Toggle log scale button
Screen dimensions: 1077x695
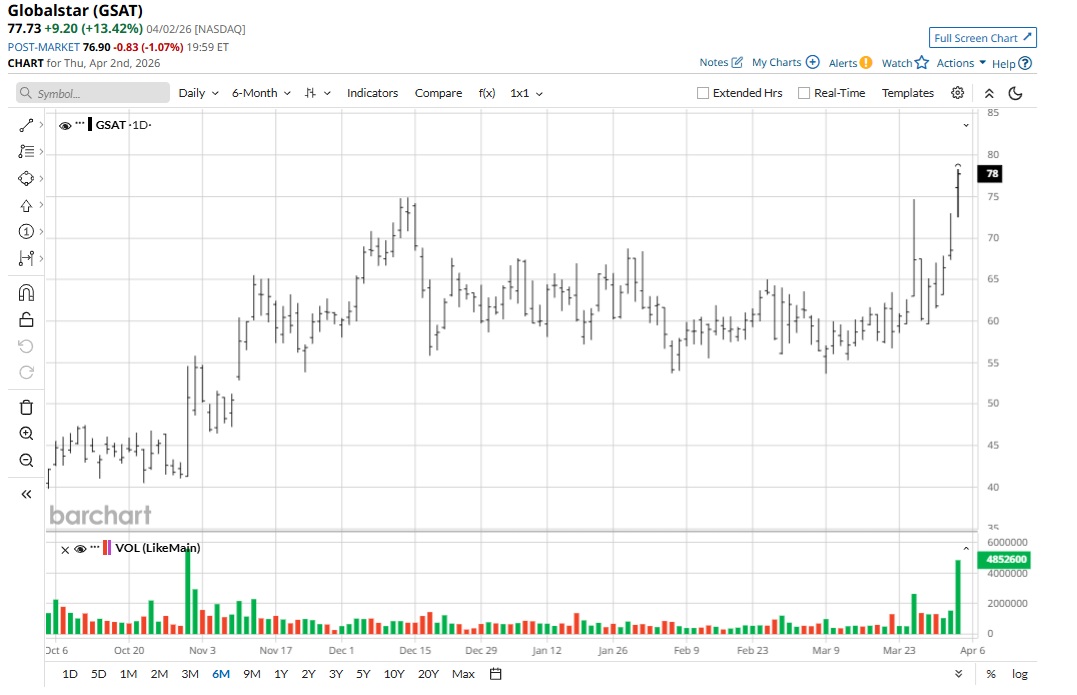pyautogui.click(x=1019, y=674)
